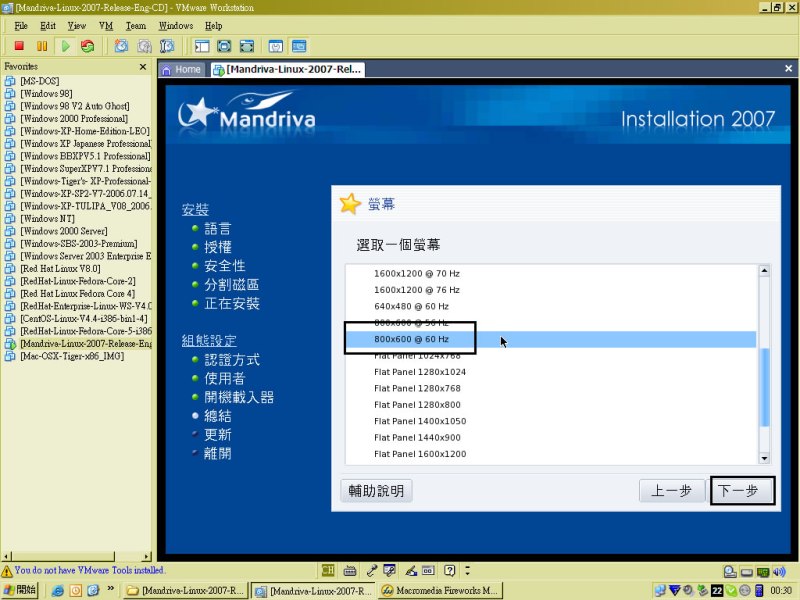This screenshot has width=800, height=600.
Task: Click the 上一步 previous button
Action: pyautogui.click(x=671, y=491)
